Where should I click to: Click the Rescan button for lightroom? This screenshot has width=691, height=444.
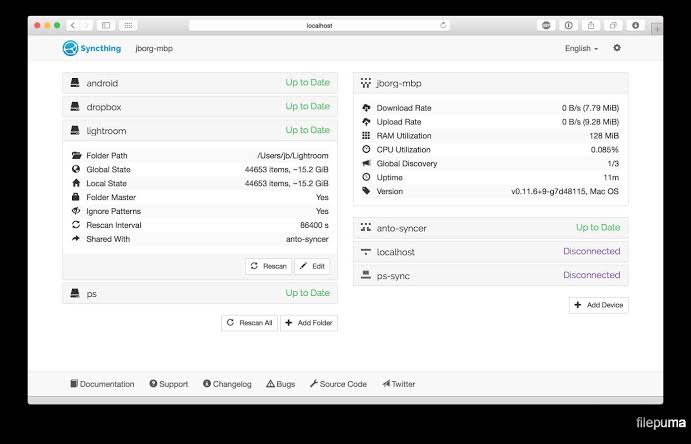click(x=268, y=266)
